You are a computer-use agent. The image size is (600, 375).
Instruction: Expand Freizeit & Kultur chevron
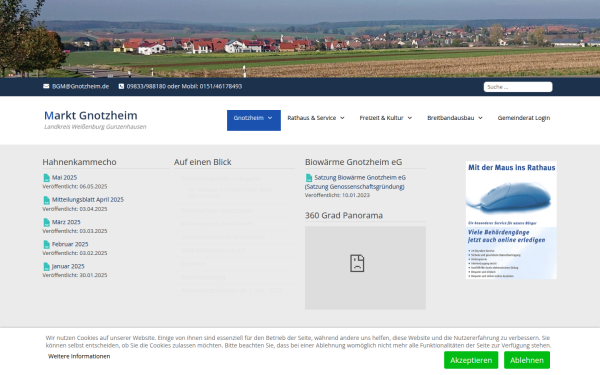pos(409,118)
